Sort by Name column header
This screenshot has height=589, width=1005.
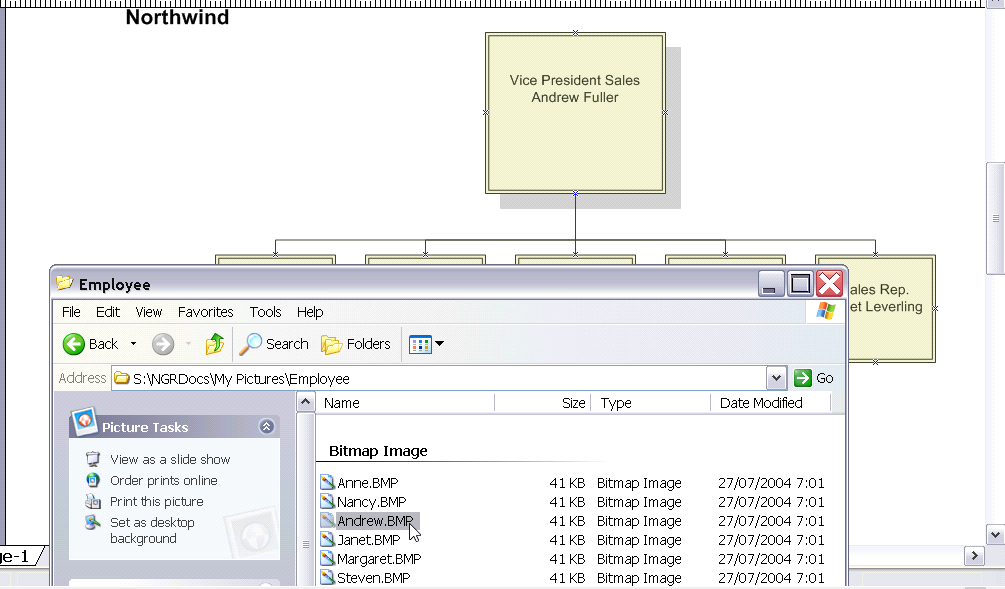[404, 403]
